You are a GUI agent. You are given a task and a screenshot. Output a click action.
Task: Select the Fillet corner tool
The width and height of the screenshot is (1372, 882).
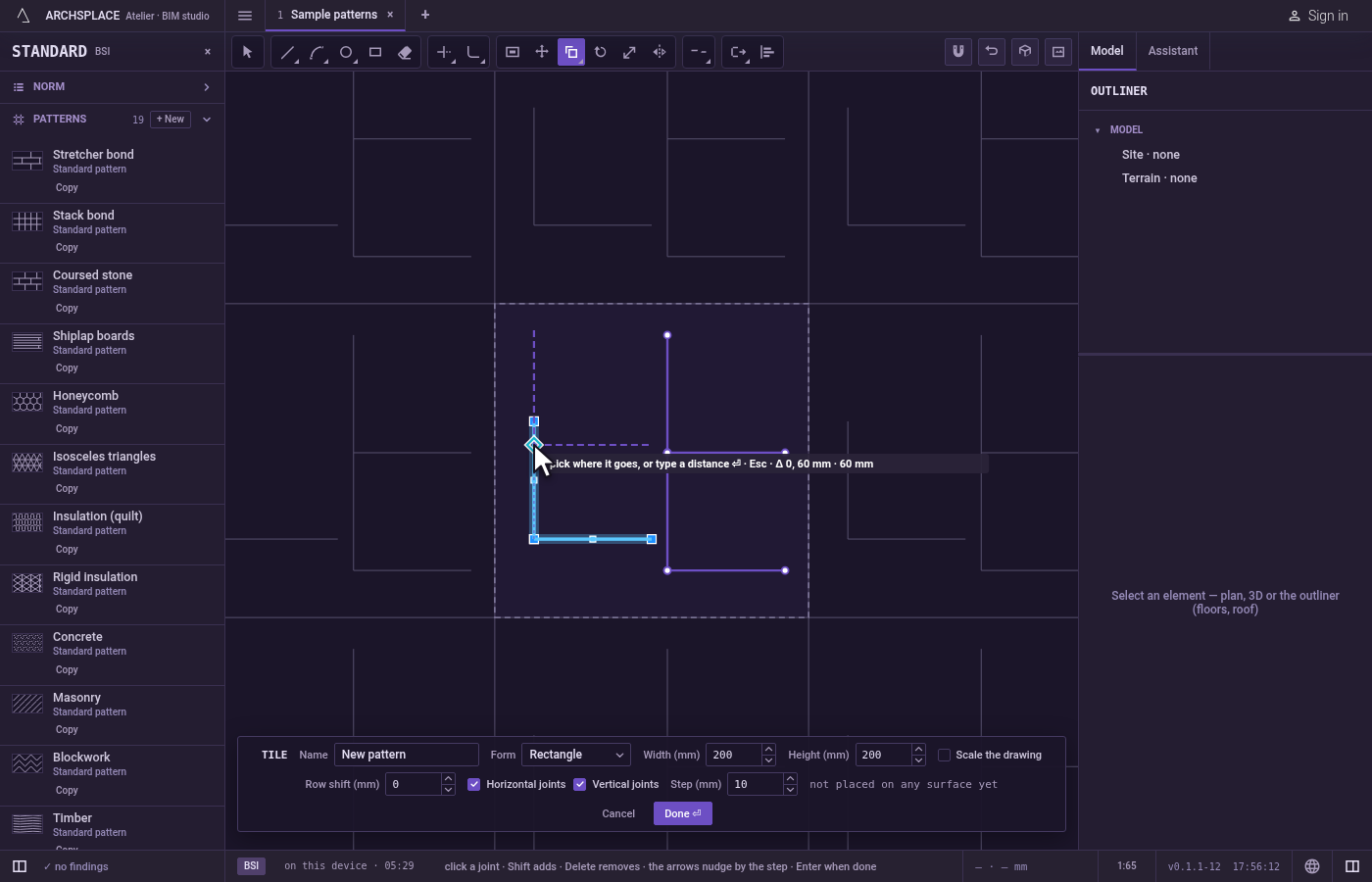pyautogui.click(x=473, y=52)
